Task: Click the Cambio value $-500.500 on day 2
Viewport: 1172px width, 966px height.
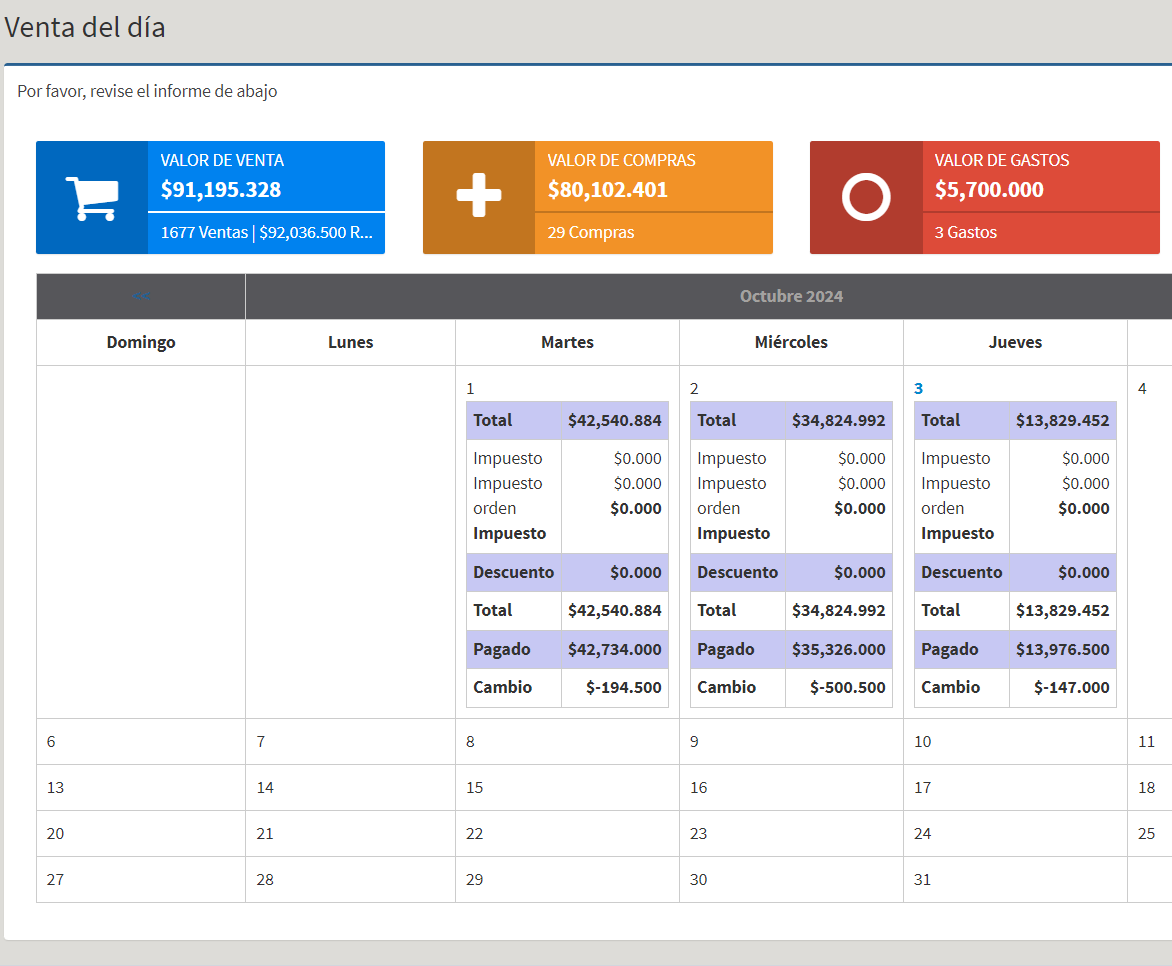Action: (x=846, y=688)
